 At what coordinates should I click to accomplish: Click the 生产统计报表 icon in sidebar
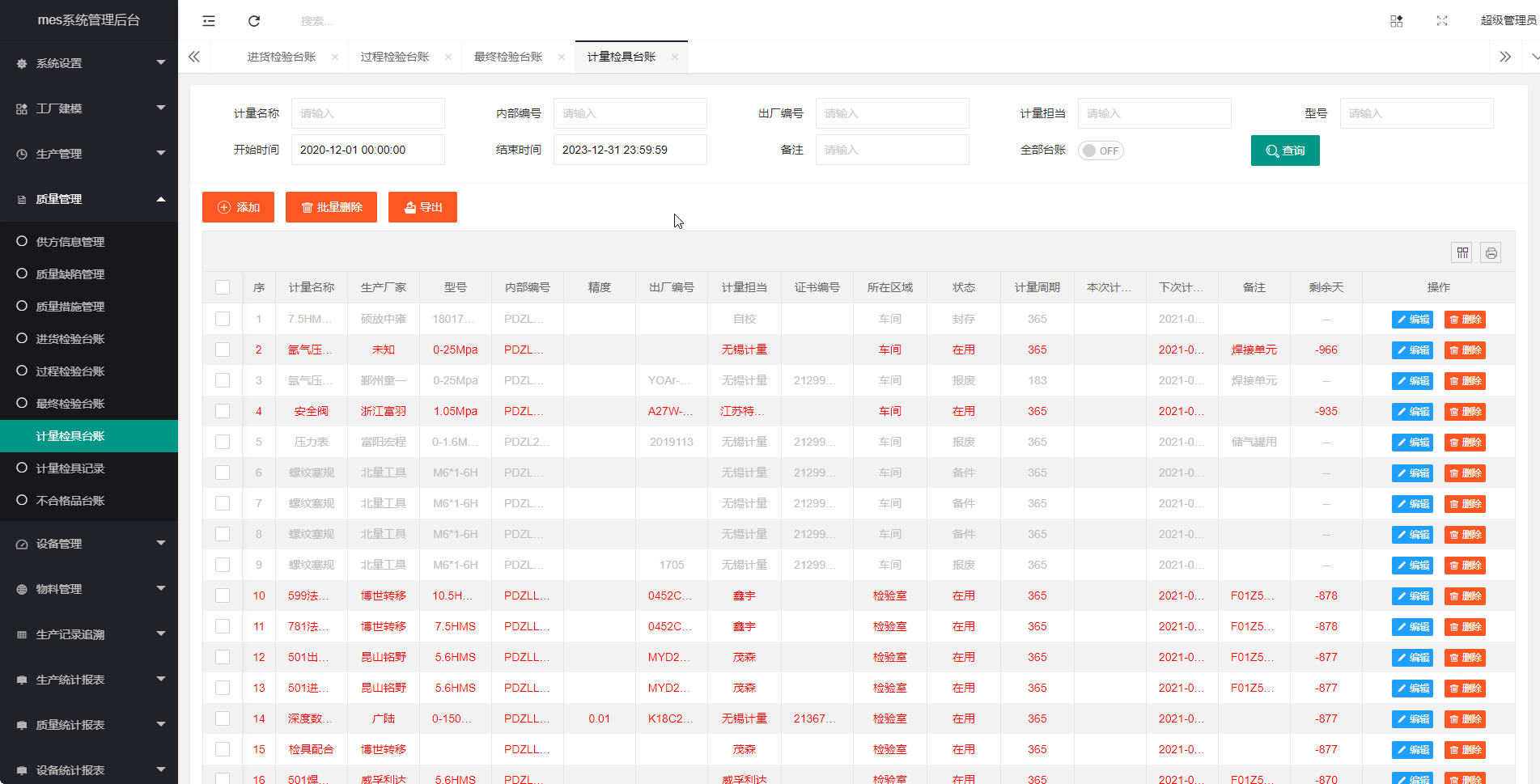tap(22, 680)
